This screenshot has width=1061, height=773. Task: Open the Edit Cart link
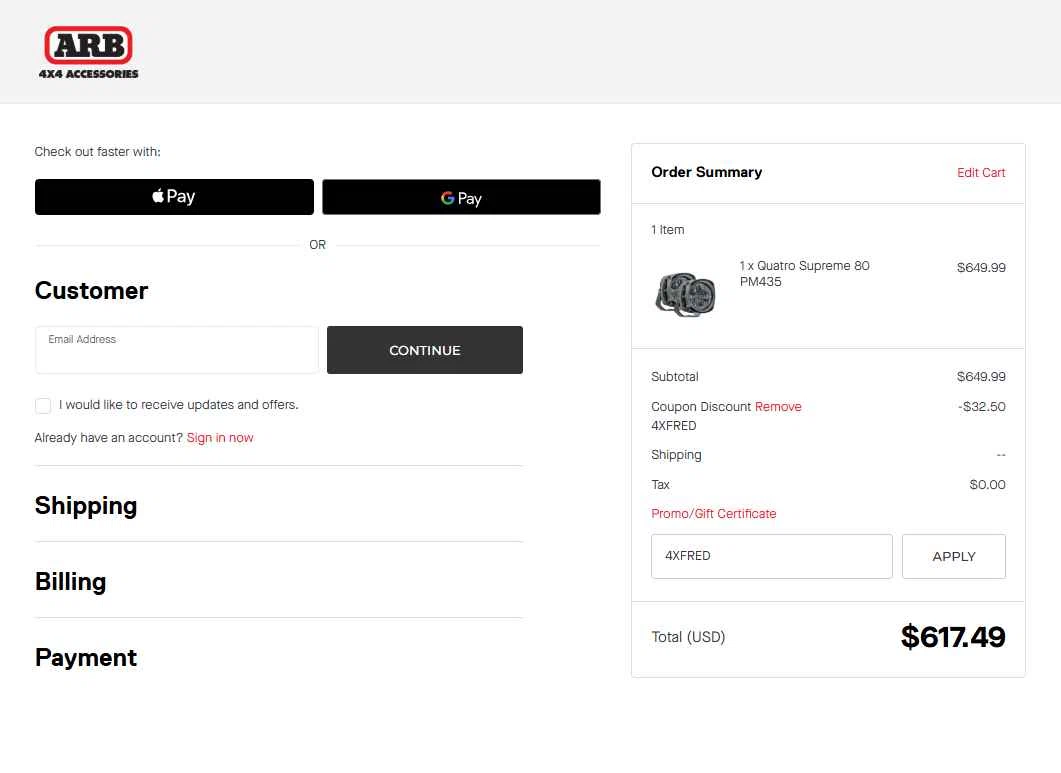pyautogui.click(x=980, y=173)
